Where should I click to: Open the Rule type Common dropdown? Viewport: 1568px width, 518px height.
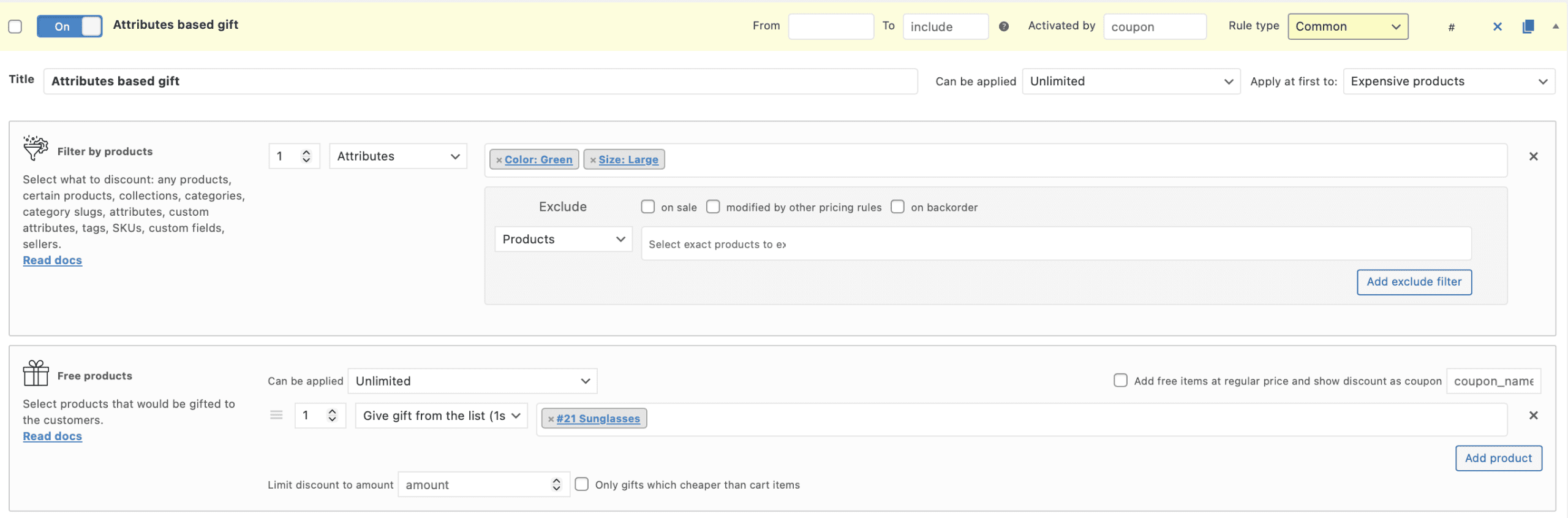[1347, 26]
